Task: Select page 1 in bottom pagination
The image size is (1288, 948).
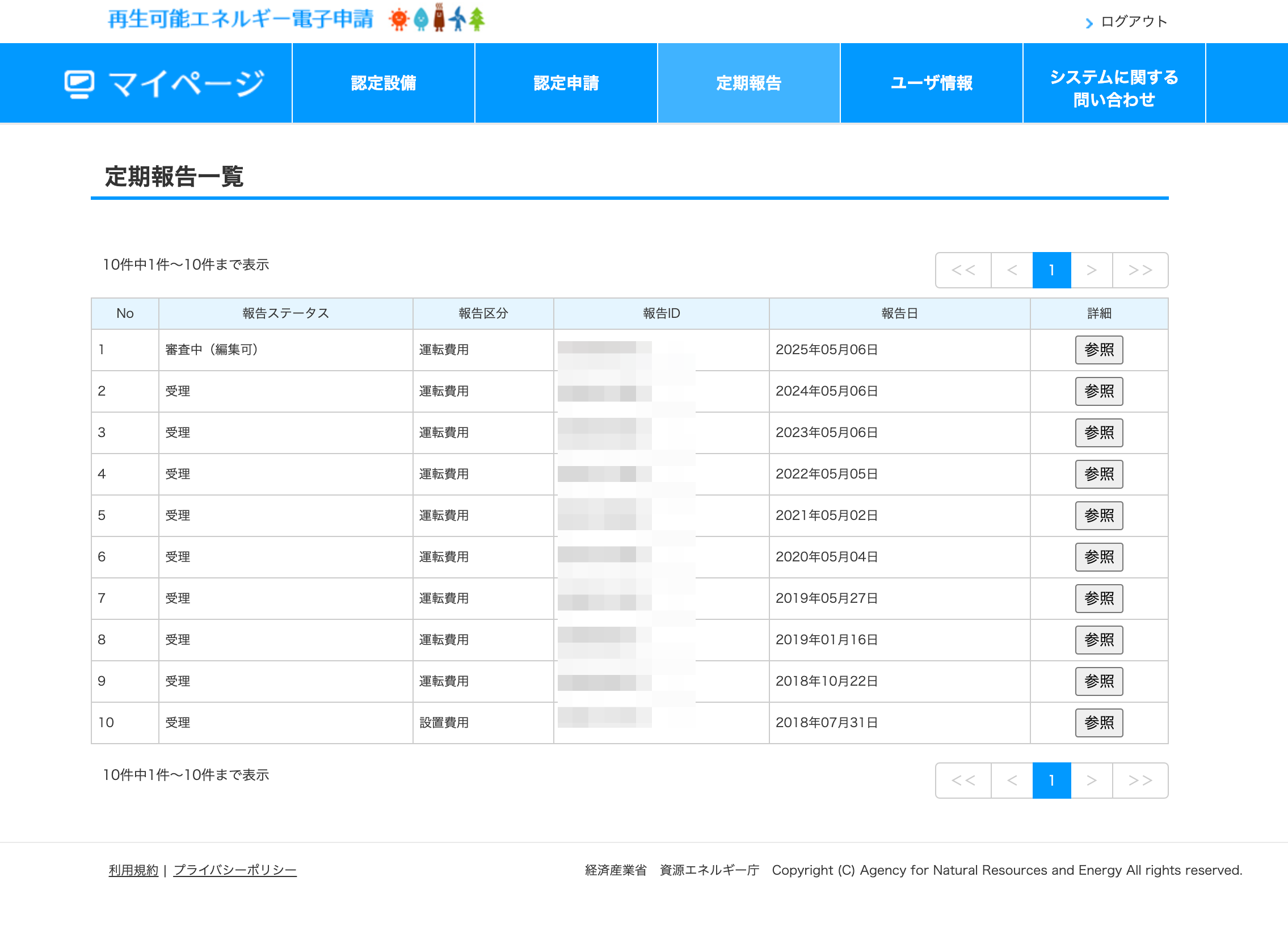Action: pos(1052,781)
